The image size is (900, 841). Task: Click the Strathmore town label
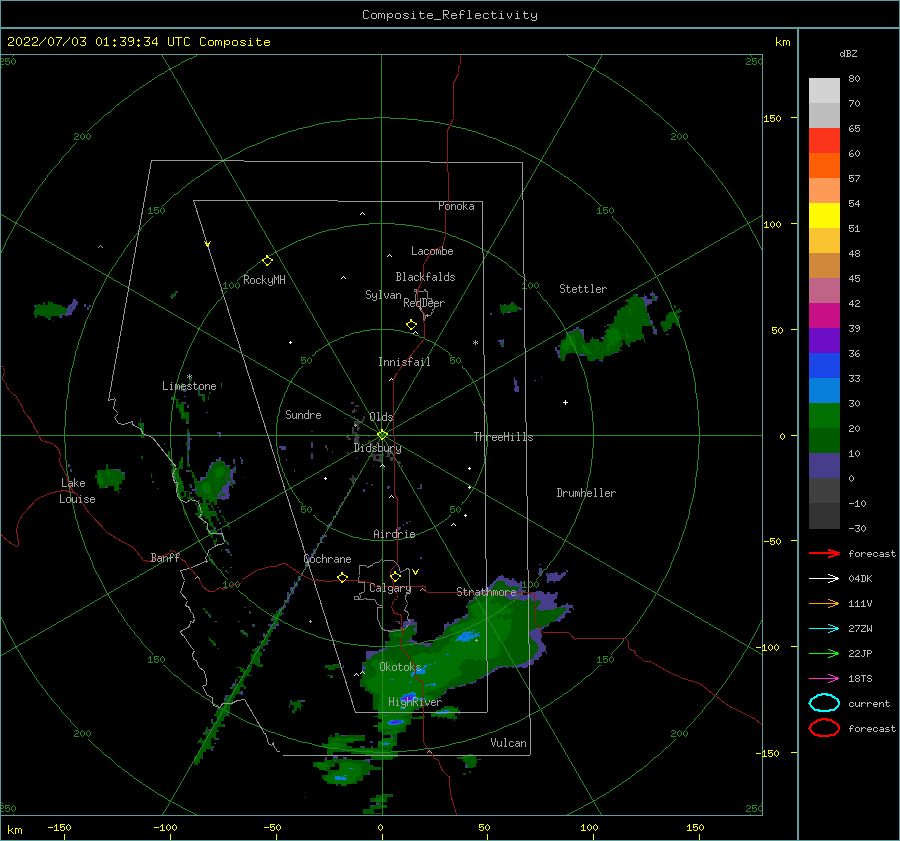486,592
